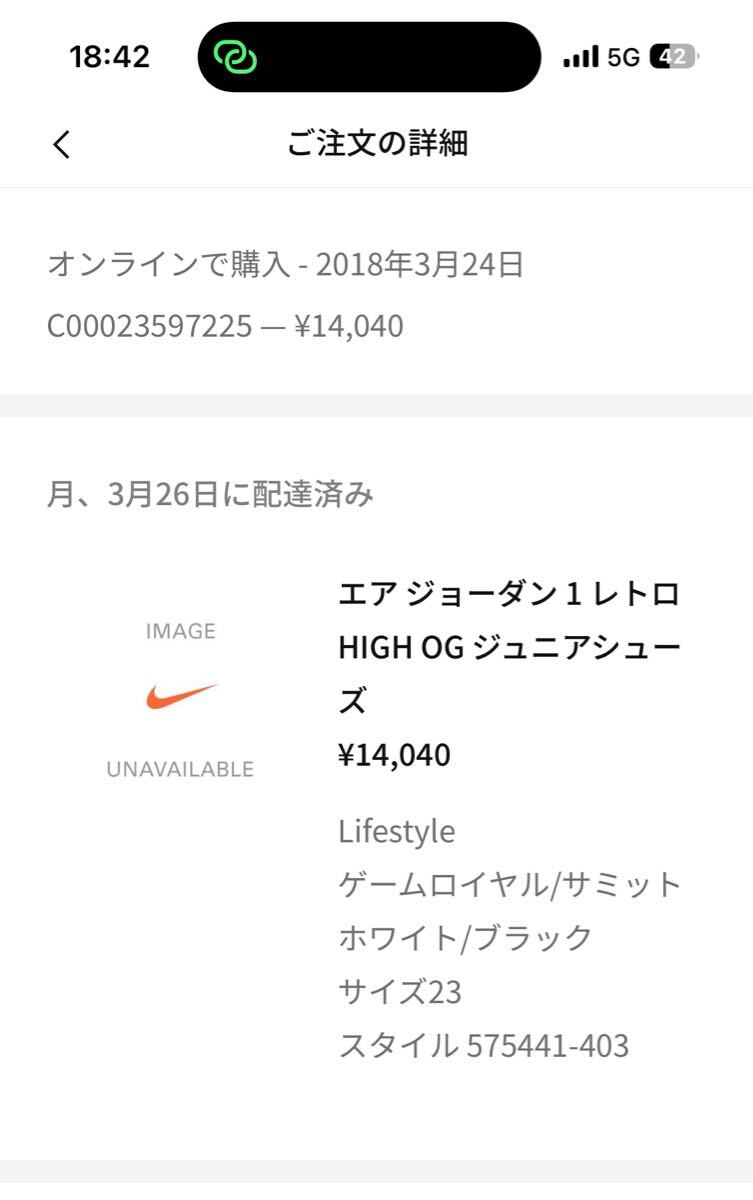Tap the 5G network indicator
This screenshot has height=1200, width=753.
pos(623,57)
